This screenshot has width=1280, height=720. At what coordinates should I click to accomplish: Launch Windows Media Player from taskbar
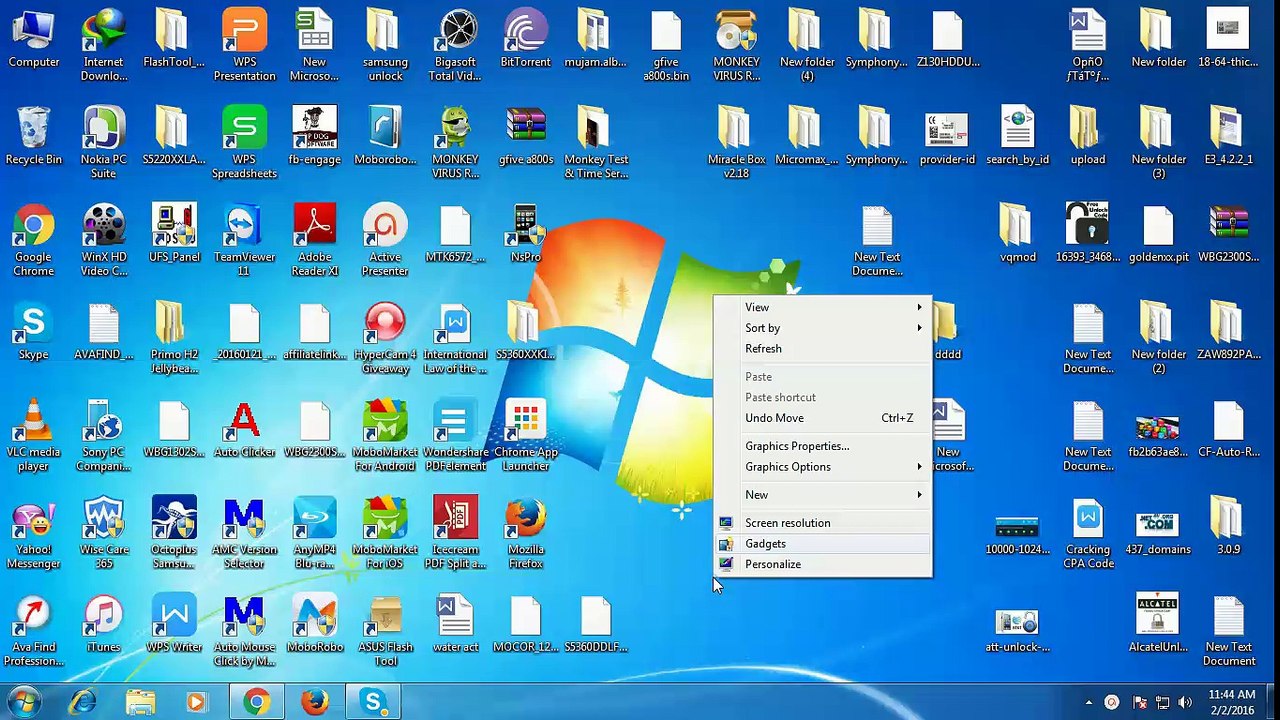196,702
